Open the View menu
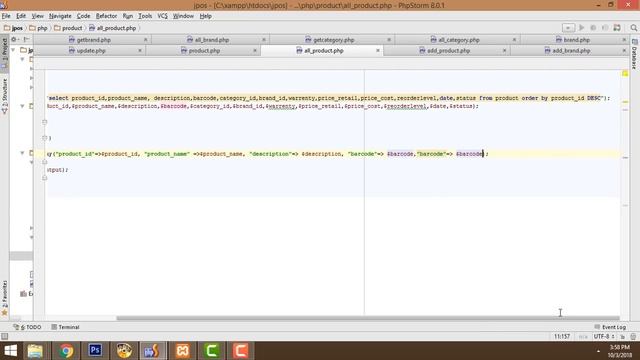640x360 pixels. click(38, 16)
